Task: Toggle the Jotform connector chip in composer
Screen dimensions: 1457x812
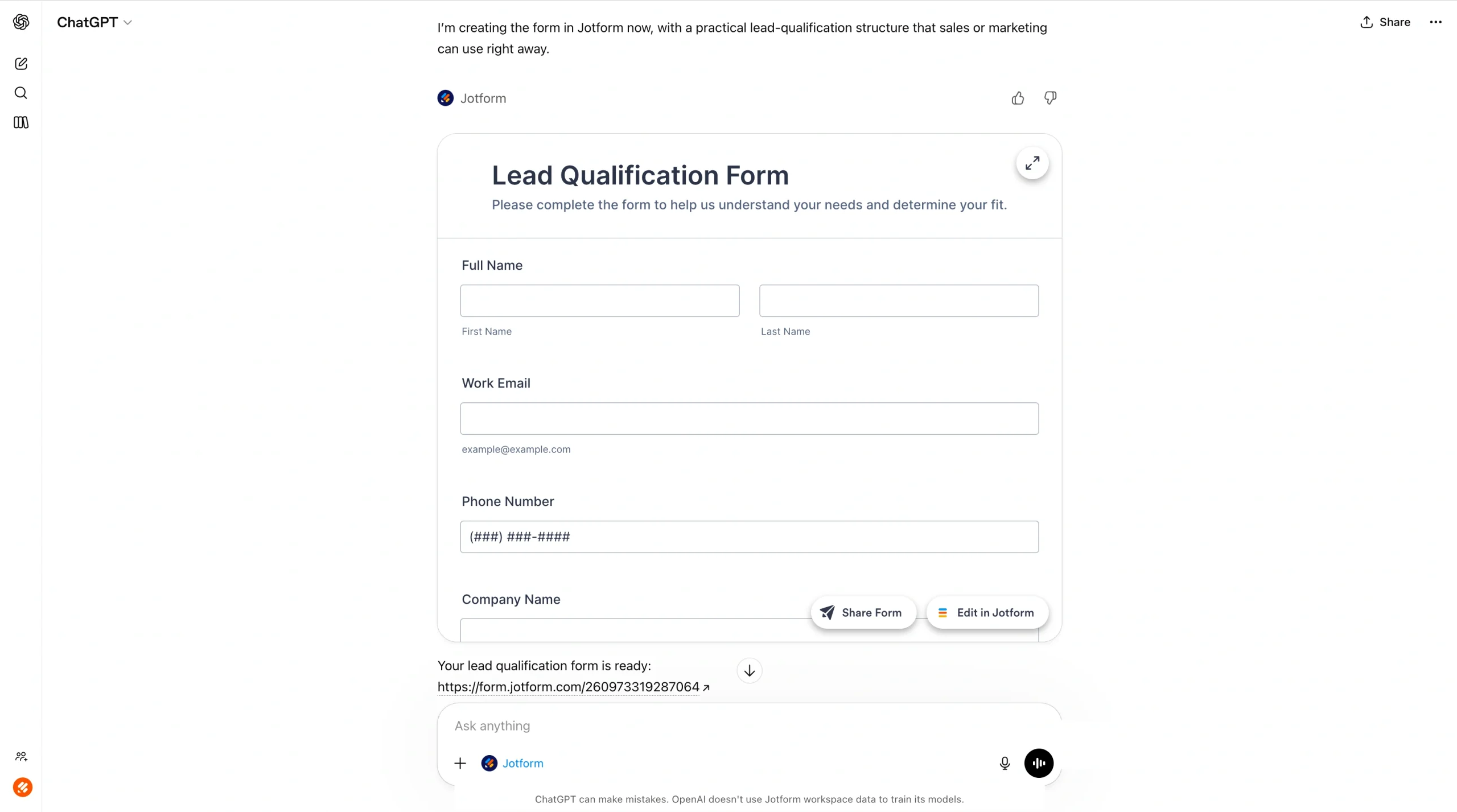Action: [512, 763]
